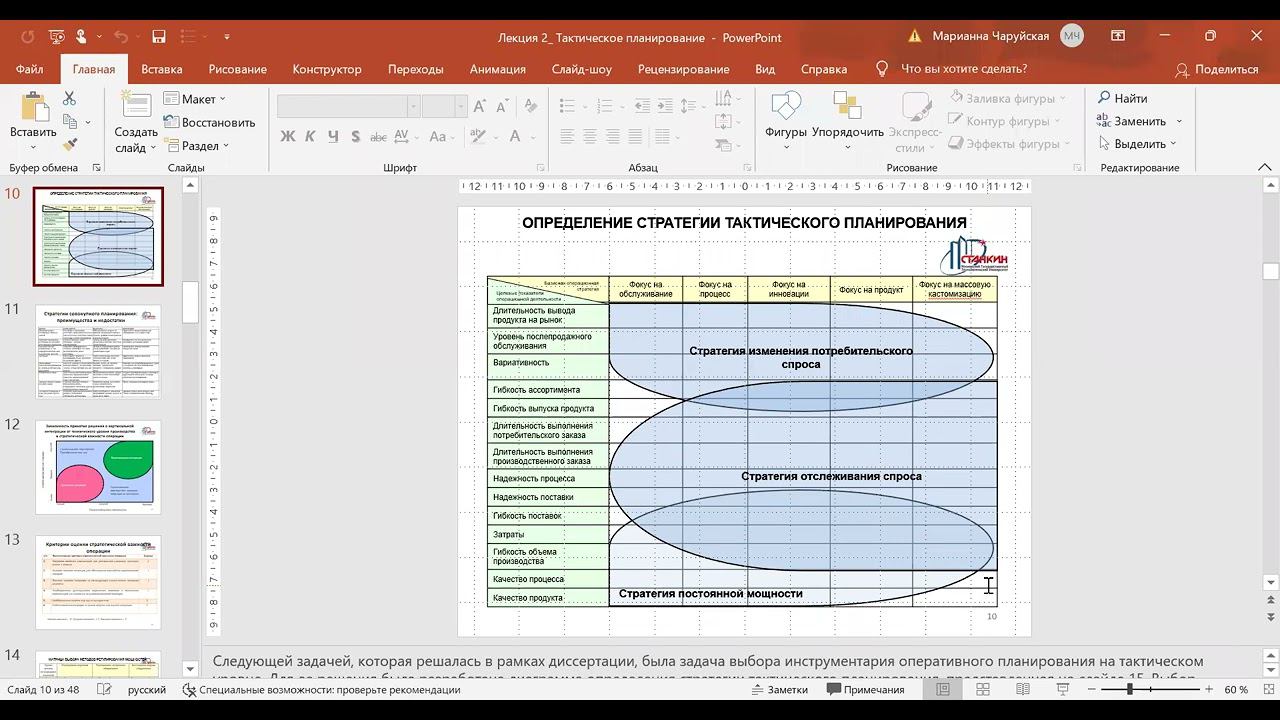The height and width of the screenshot is (720, 1280).
Task: Toggle Underline (Ч) formatting
Action: (332, 136)
